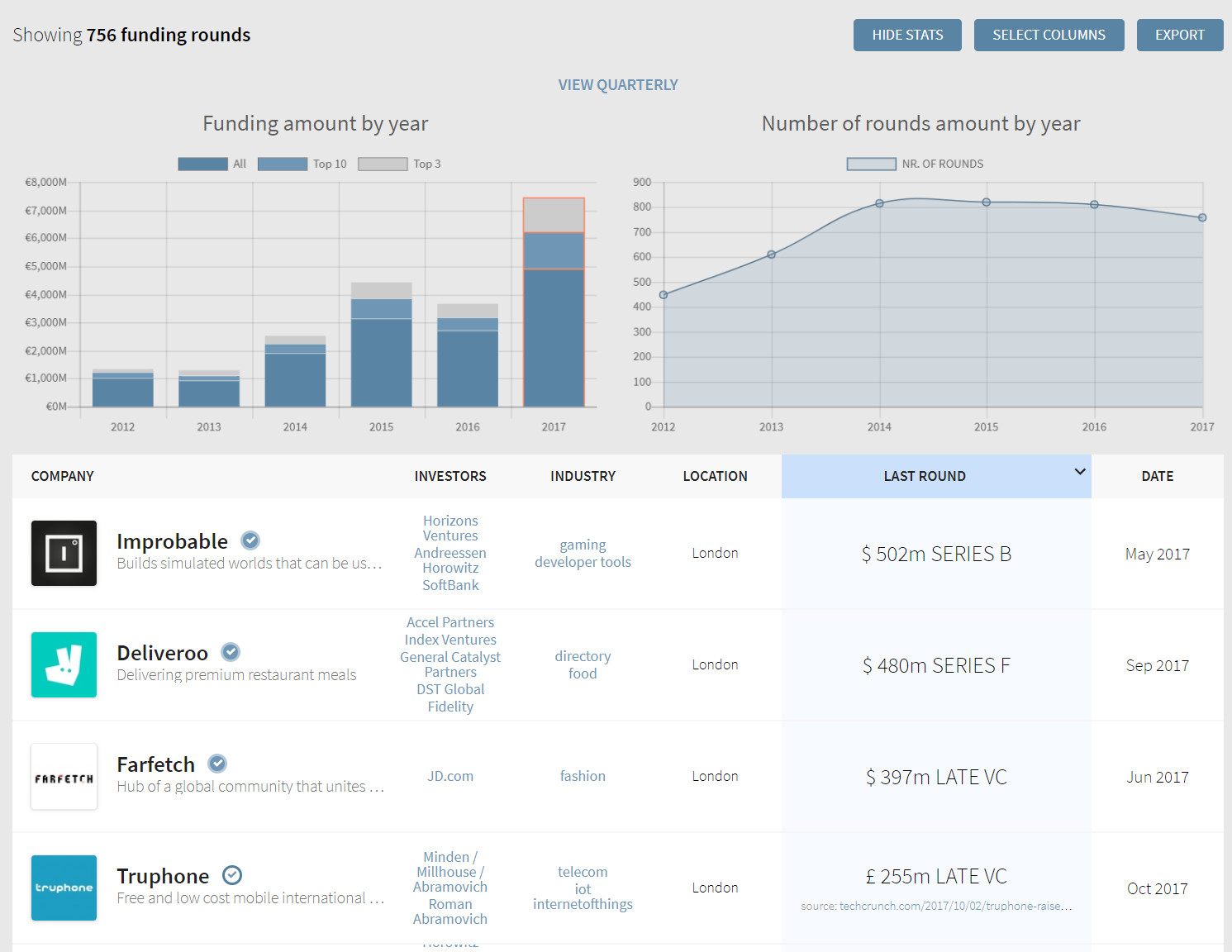Toggle 'NR. OF ROUNDS' legend item
Screen dimensions: 1232x952
point(915,164)
